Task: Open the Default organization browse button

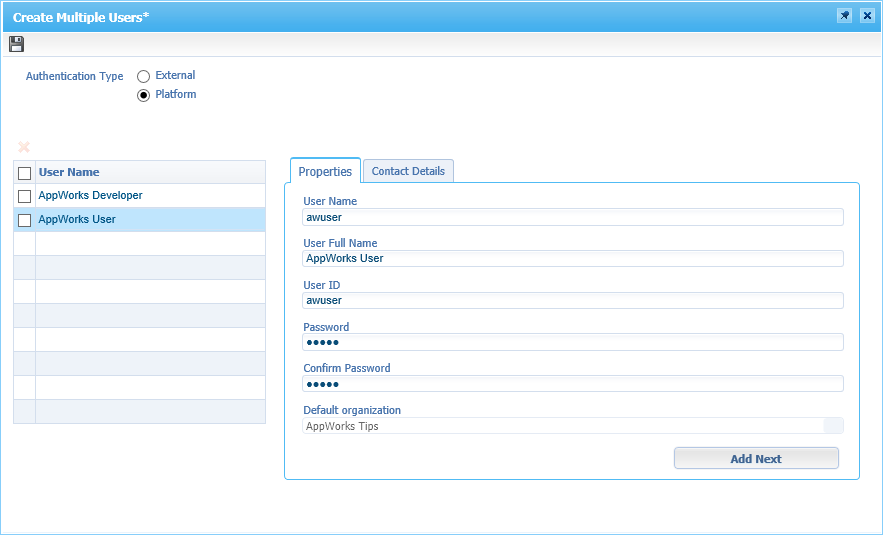Action: tap(833, 426)
